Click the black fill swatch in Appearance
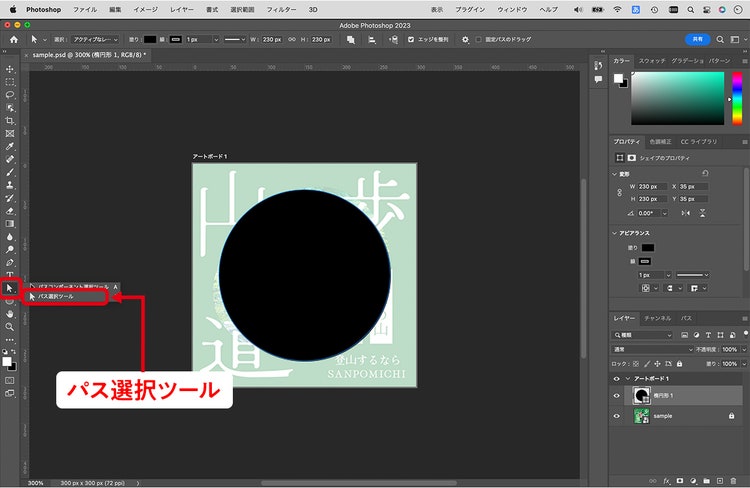 point(648,248)
